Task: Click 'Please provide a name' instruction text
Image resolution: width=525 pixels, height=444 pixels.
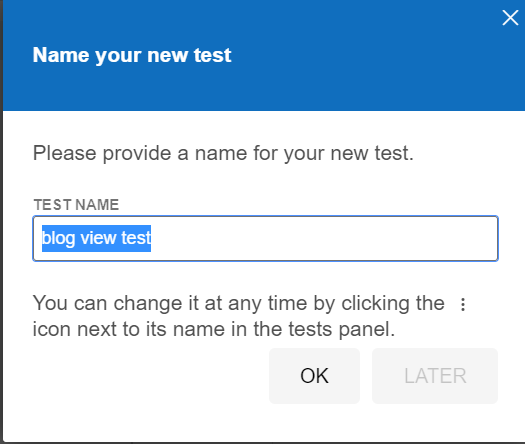Action: click(223, 153)
